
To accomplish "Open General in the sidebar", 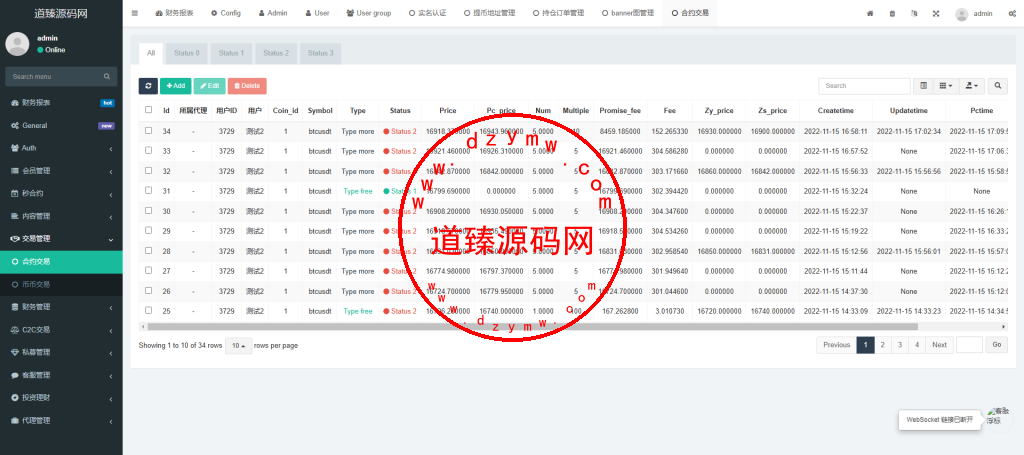I will [61, 125].
